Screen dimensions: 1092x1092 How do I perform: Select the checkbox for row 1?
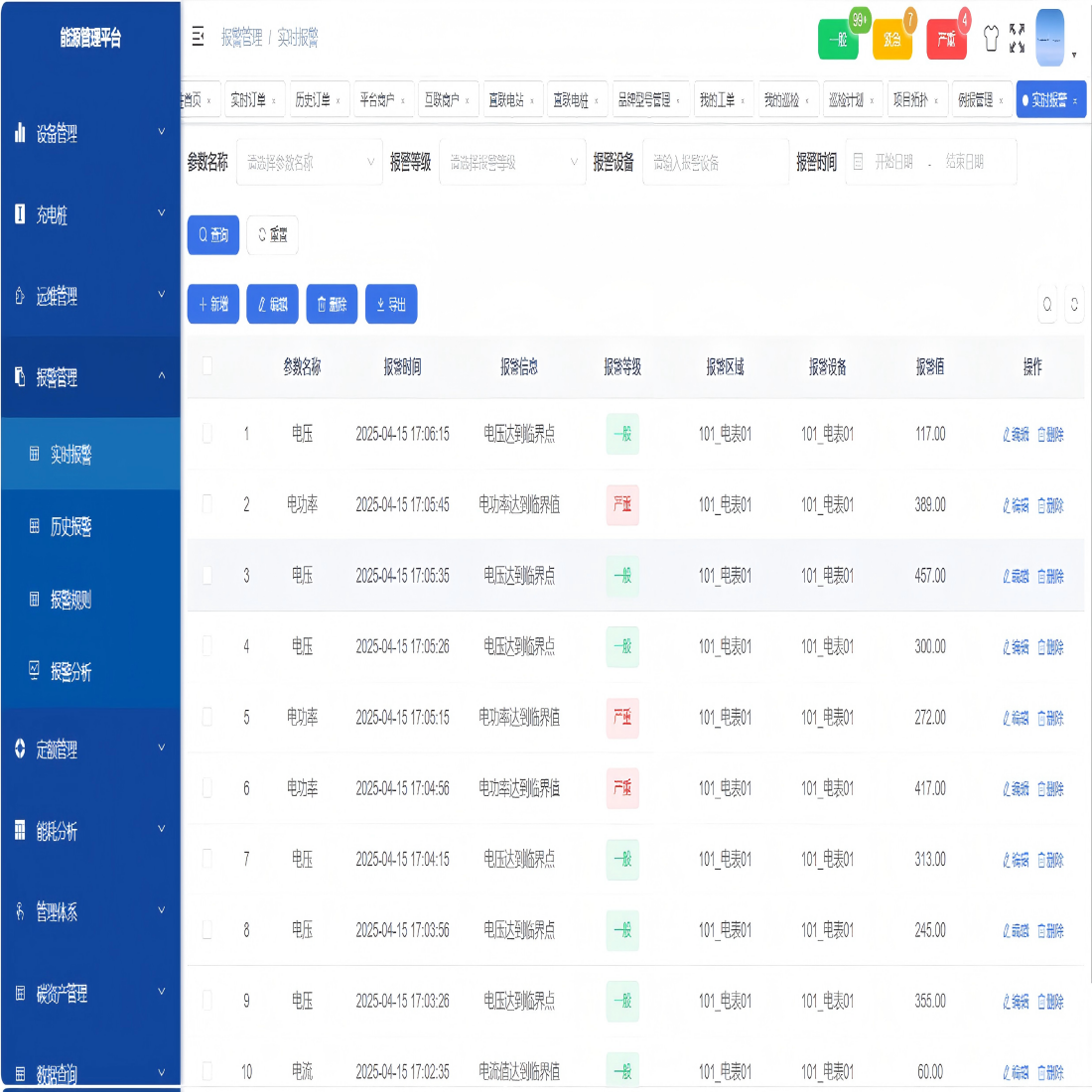[x=207, y=434]
